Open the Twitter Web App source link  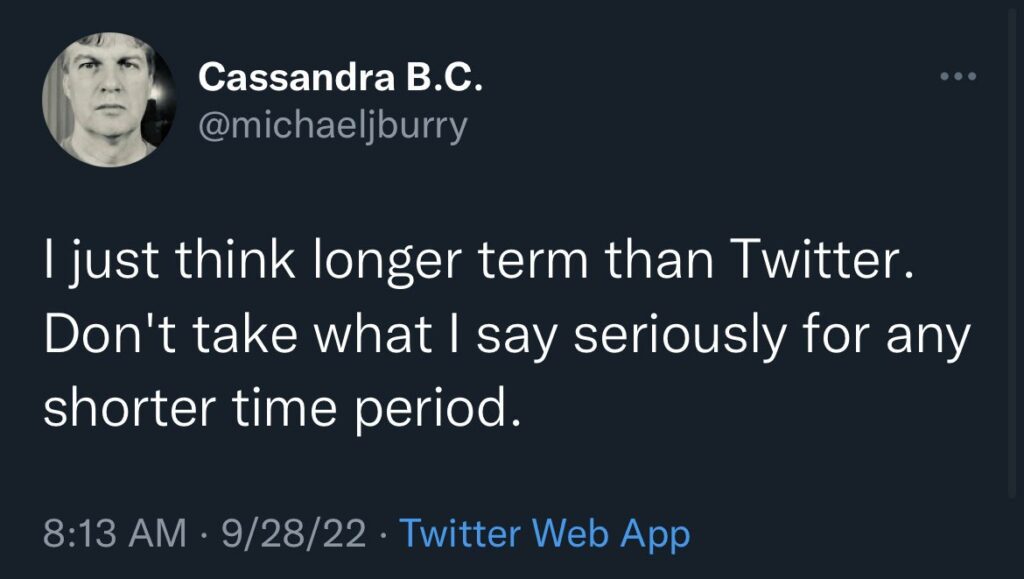coord(545,534)
